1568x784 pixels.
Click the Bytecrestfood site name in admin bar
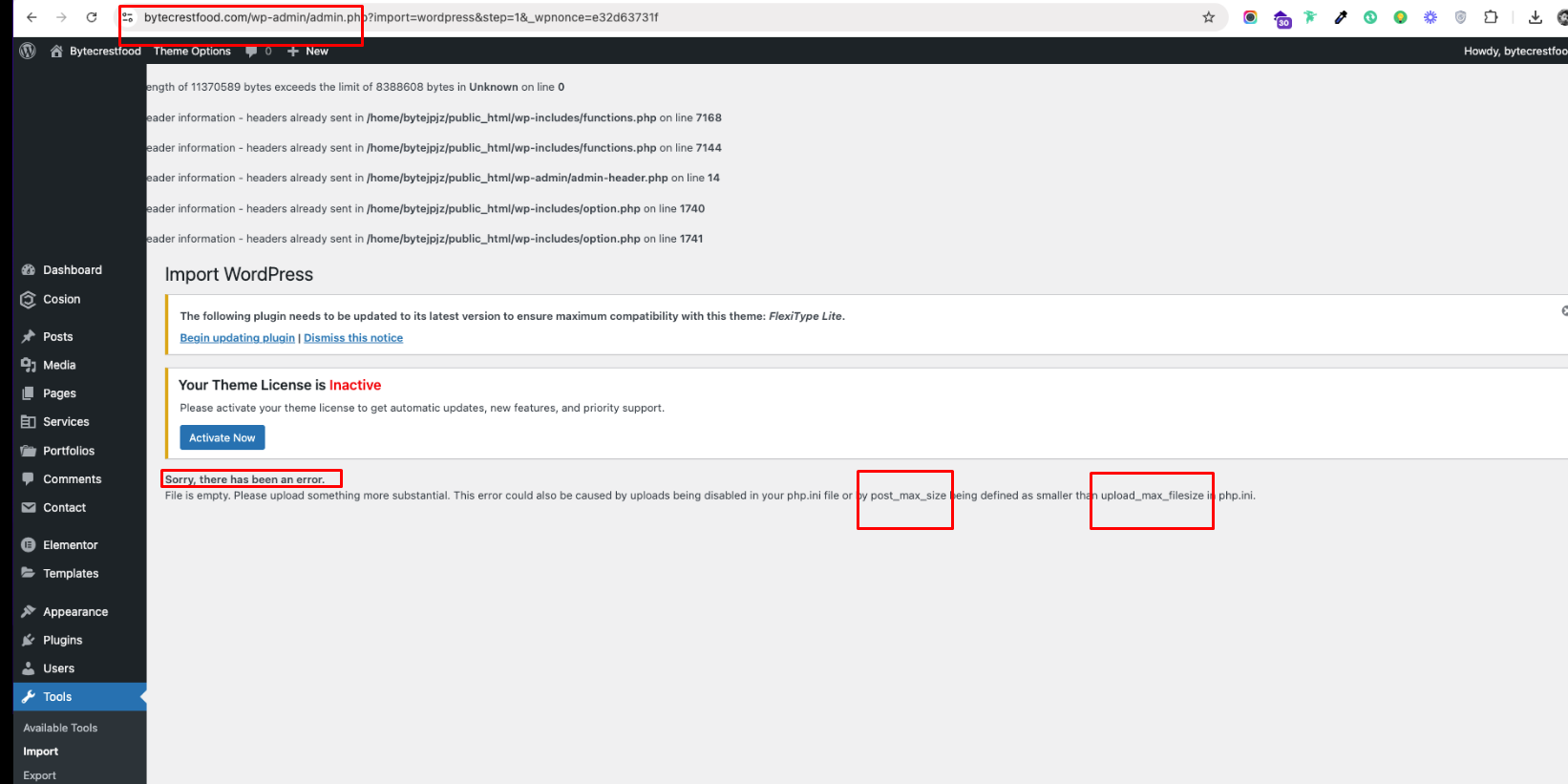[x=105, y=52]
